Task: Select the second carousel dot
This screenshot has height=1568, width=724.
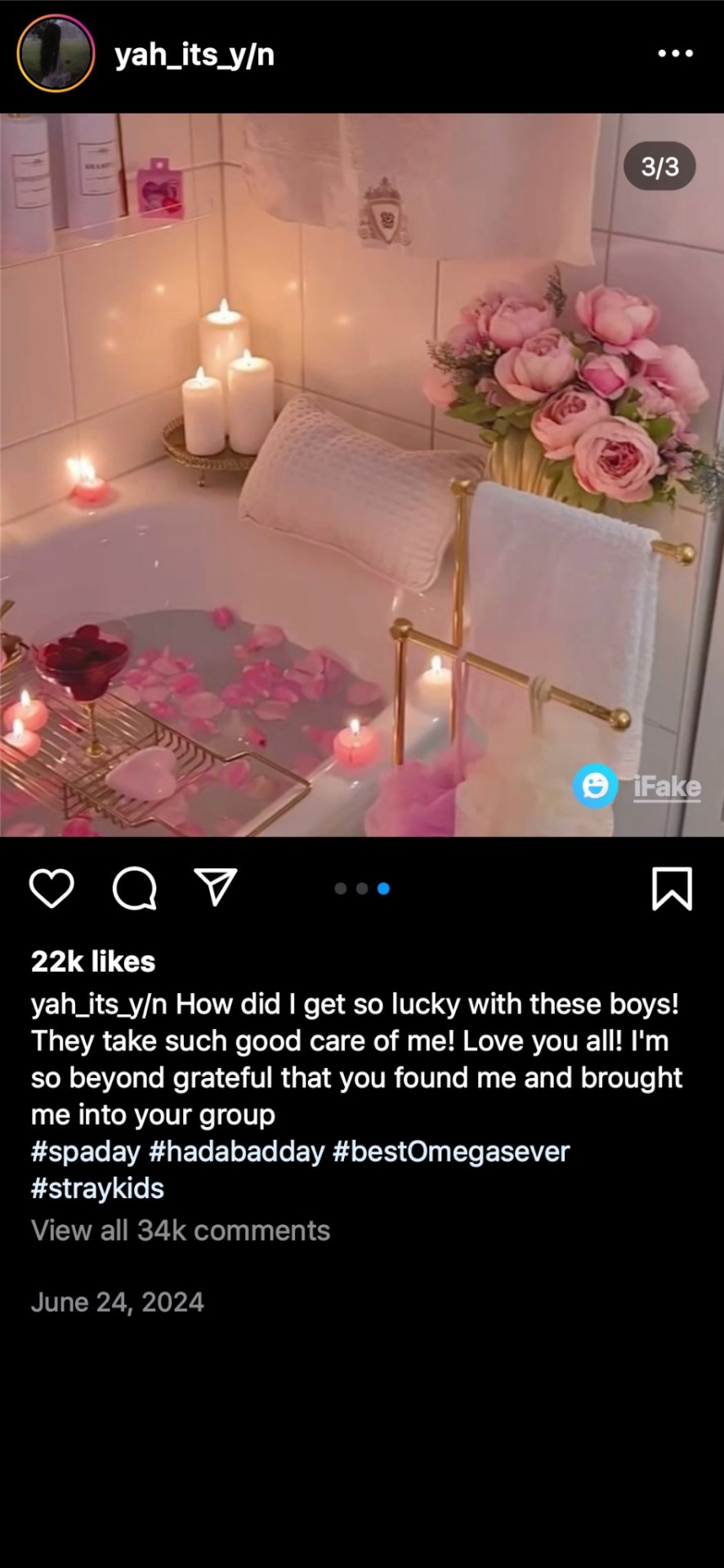Action: pyautogui.click(x=362, y=889)
